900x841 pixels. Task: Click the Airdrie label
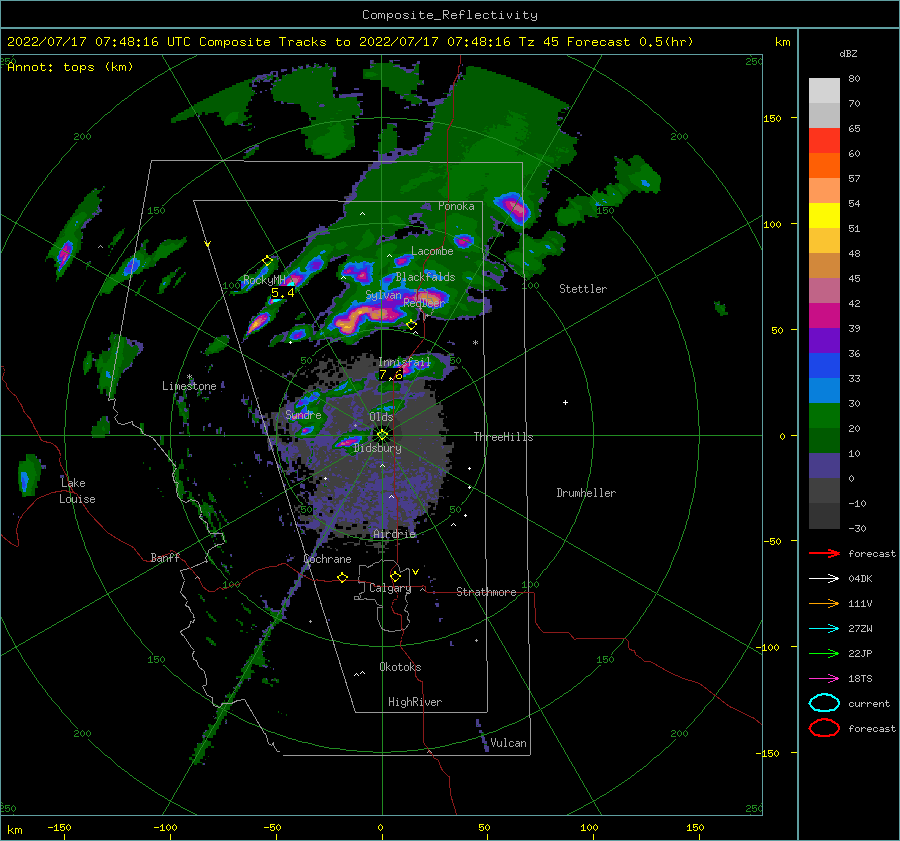coord(394,534)
